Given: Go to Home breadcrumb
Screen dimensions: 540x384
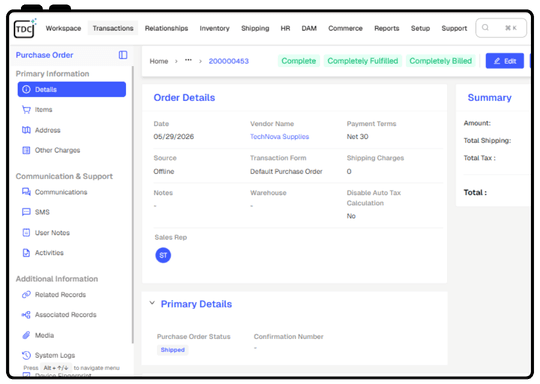Looking at the screenshot, I should click(159, 61).
